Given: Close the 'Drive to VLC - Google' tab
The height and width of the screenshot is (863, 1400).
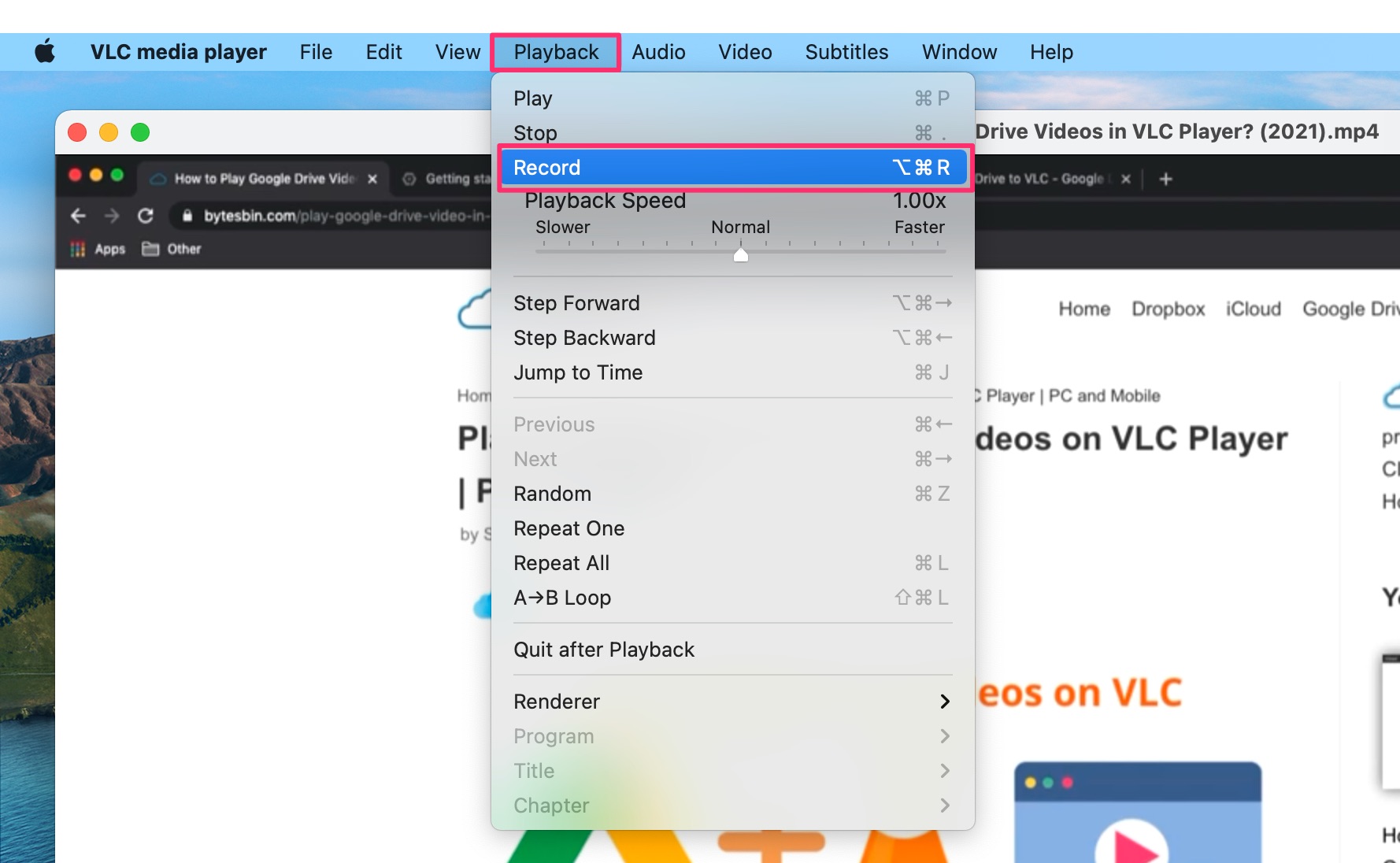Looking at the screenshot, I should coord(1126,179).
